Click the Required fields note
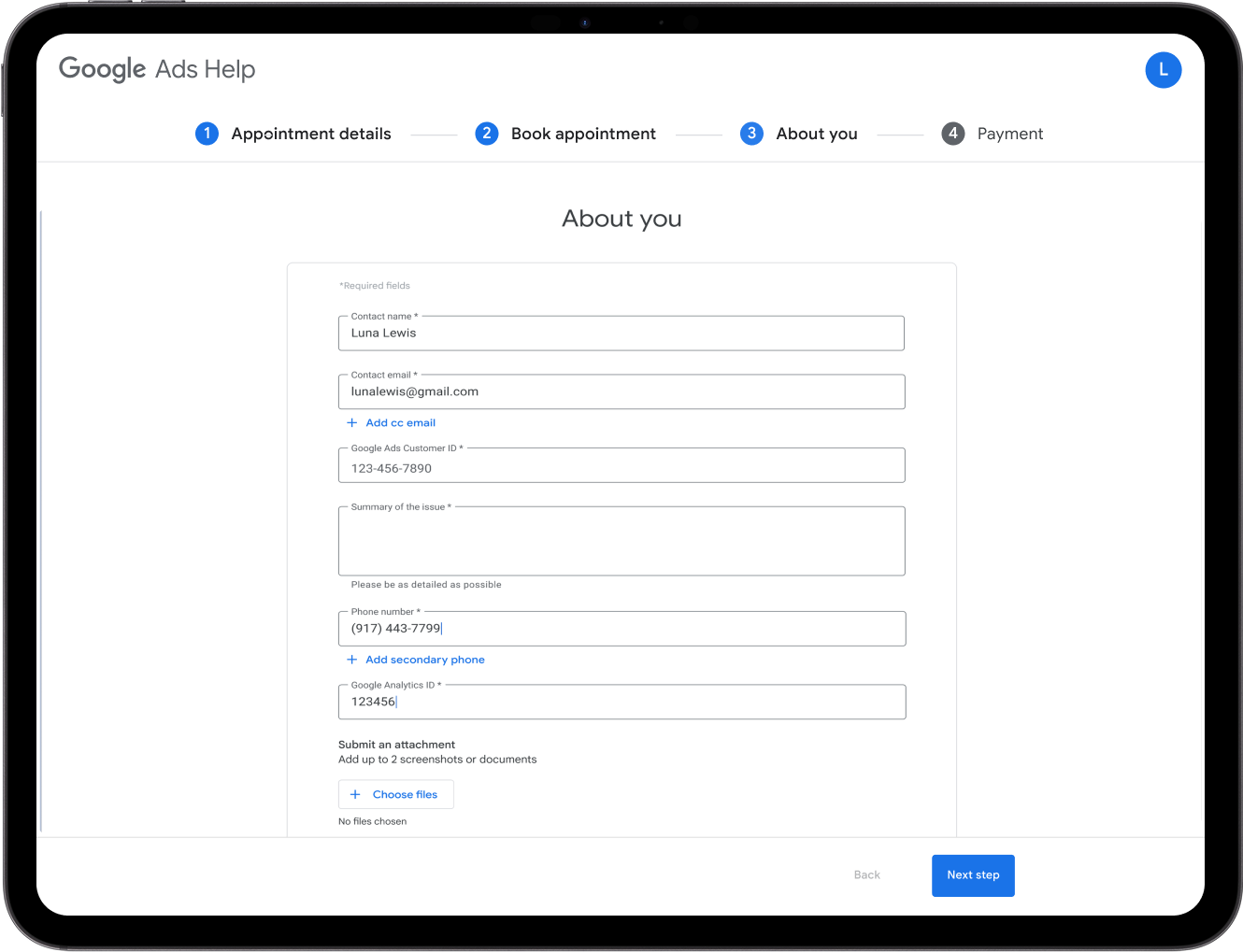Viewport: 1243px width, 952px height. [375, 286]
